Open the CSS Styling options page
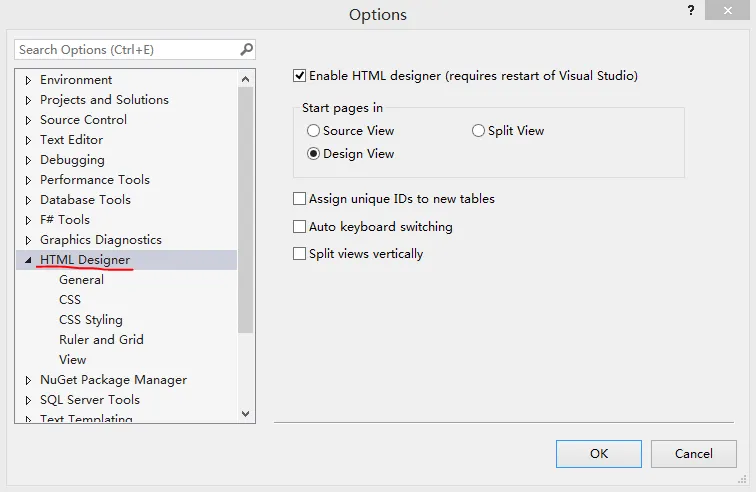The image size is (756, 492). pos(91,320)
